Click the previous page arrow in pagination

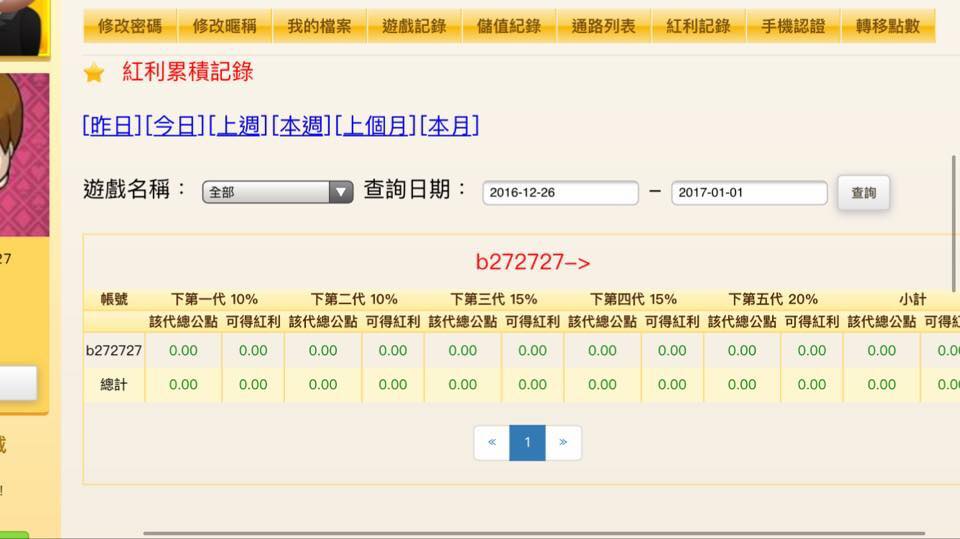pos(491,443)
